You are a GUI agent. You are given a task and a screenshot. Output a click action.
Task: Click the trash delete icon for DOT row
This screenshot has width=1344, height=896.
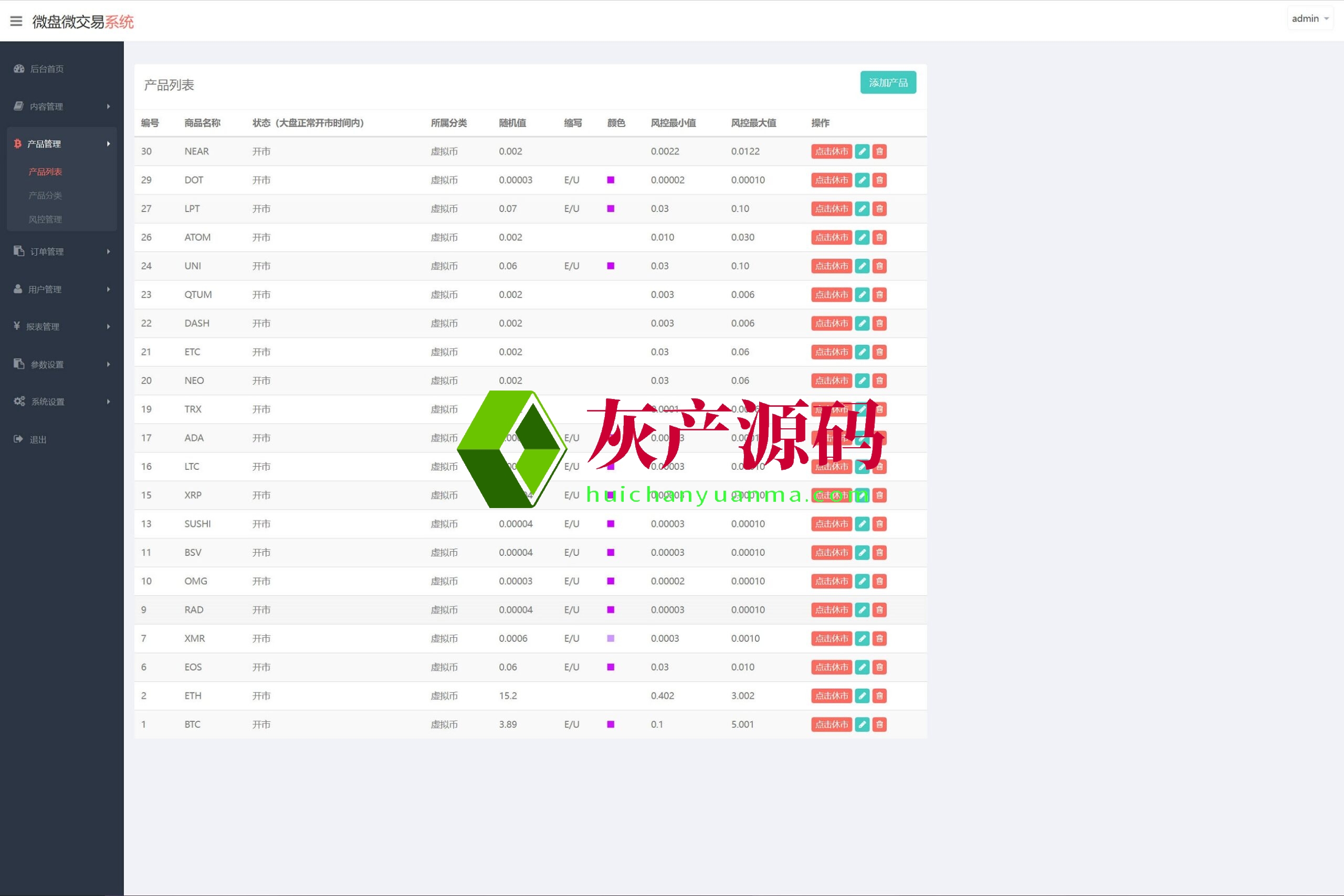coord(879,180)
